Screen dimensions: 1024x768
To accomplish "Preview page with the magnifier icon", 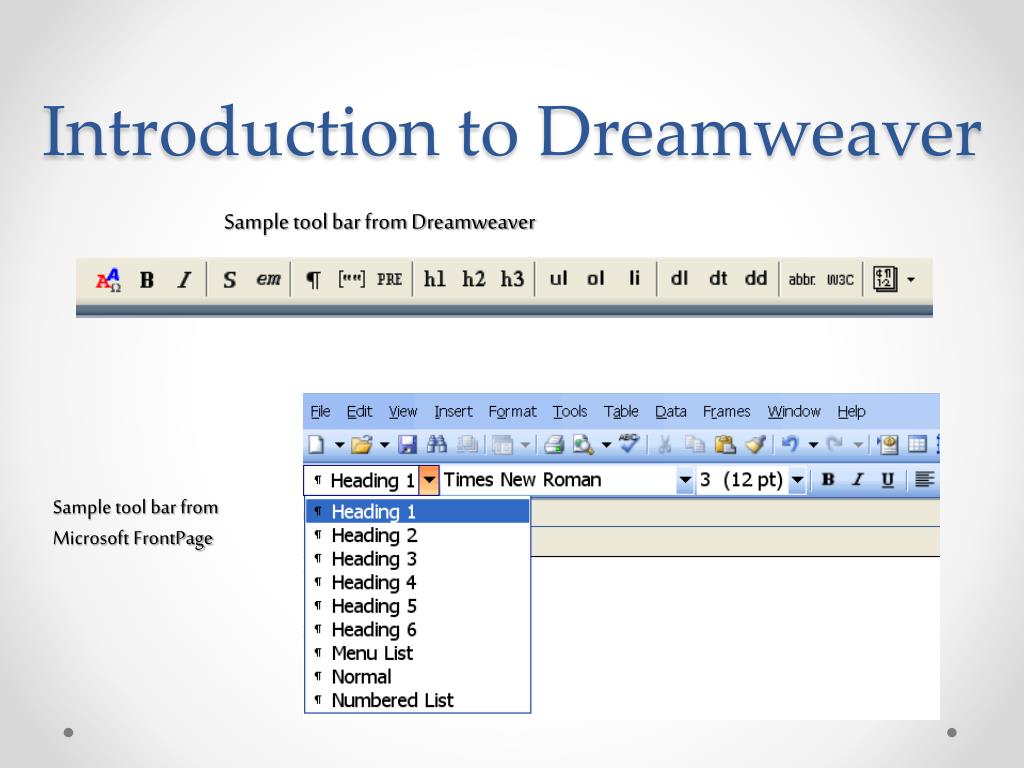I will pyautogui.click(x=583, y=445).
